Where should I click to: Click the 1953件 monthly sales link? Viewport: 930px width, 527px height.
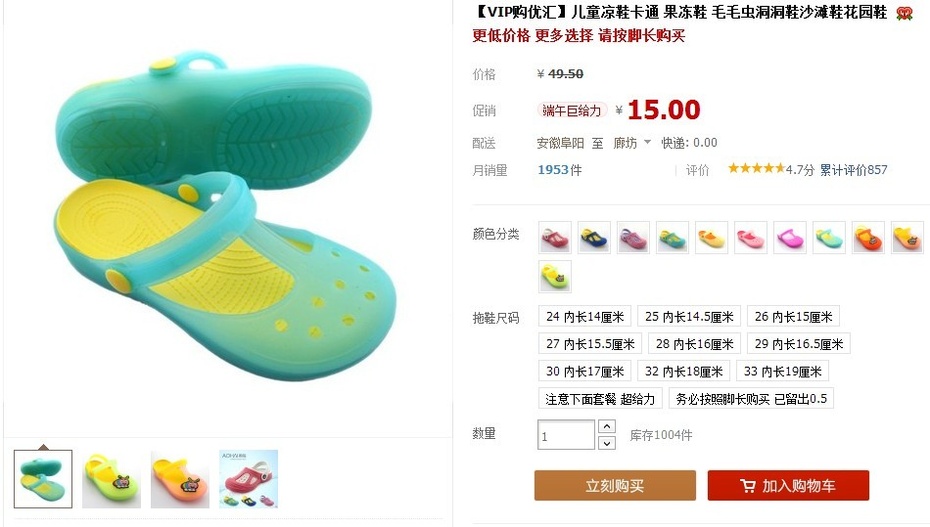pyautogui.click(x=559, y=170)
